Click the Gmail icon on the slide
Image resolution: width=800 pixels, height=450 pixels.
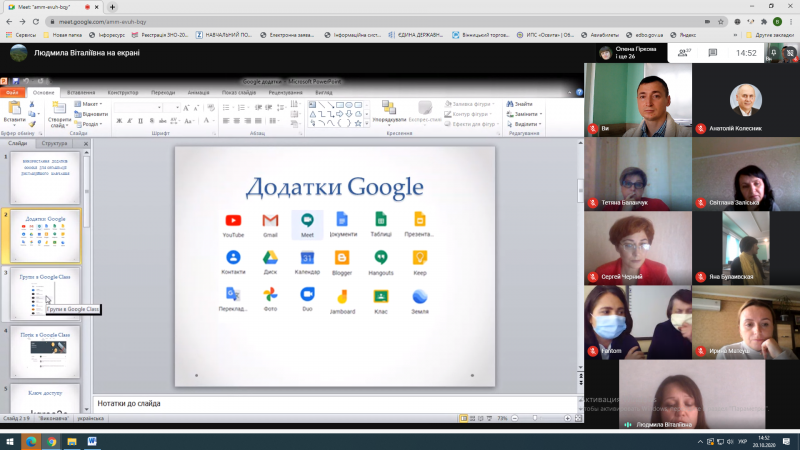pos(270,220)
